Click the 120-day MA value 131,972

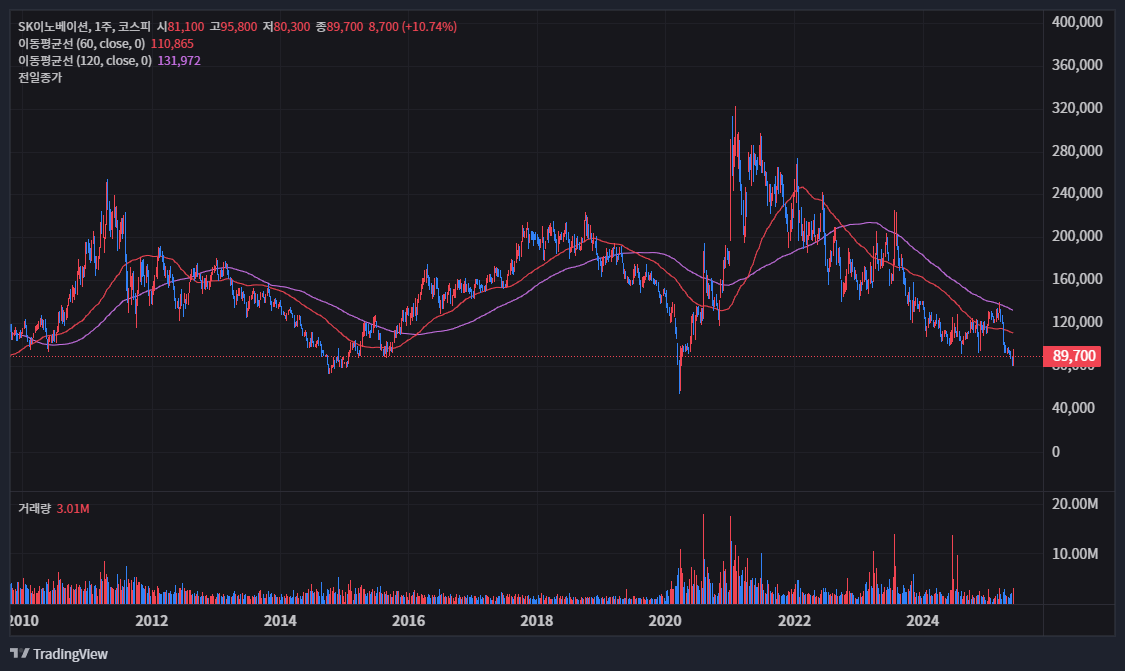pyautogui.click(x=179, y=61)
